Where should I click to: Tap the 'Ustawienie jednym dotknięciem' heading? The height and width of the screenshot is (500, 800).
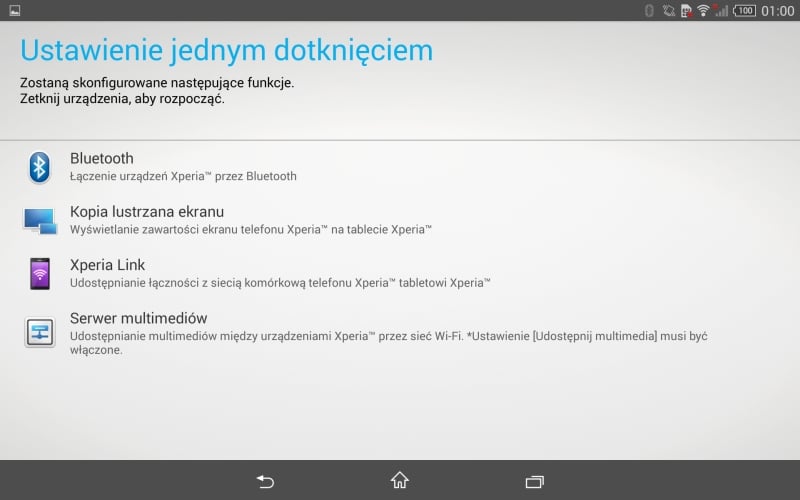click(227, 51)
